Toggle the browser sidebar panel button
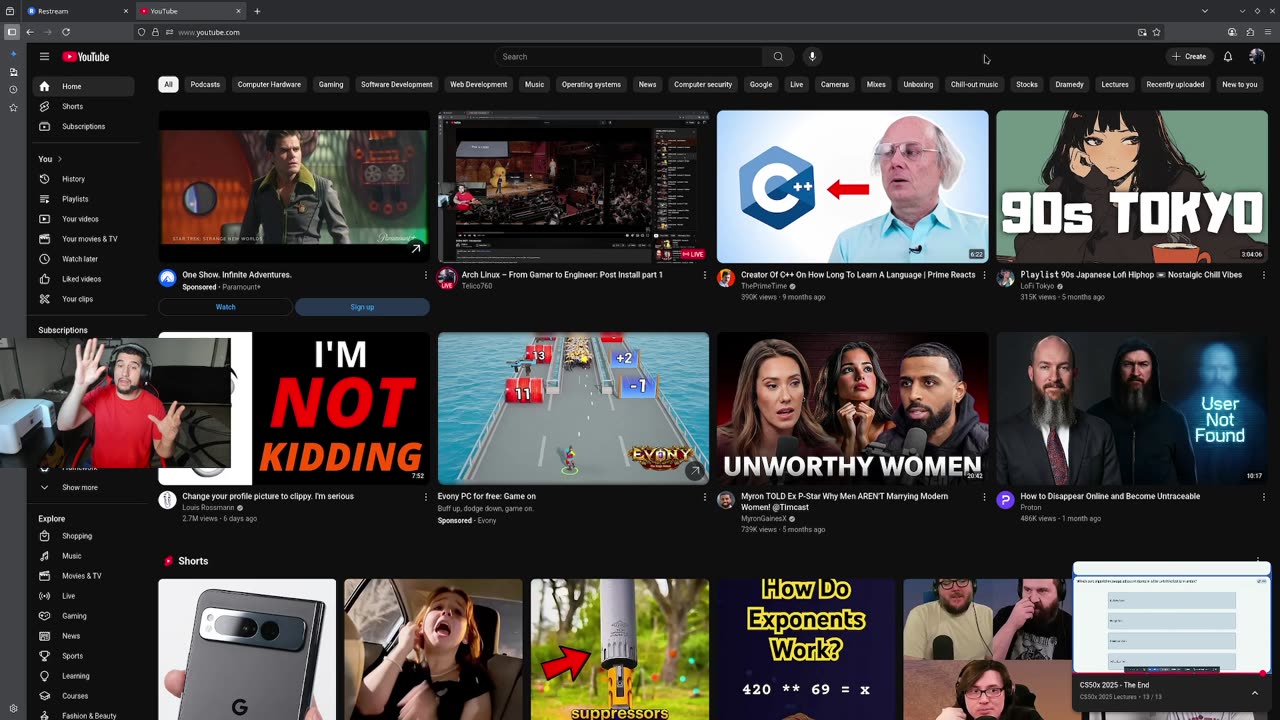This screenshot has height=720, width=1280. 11,32
